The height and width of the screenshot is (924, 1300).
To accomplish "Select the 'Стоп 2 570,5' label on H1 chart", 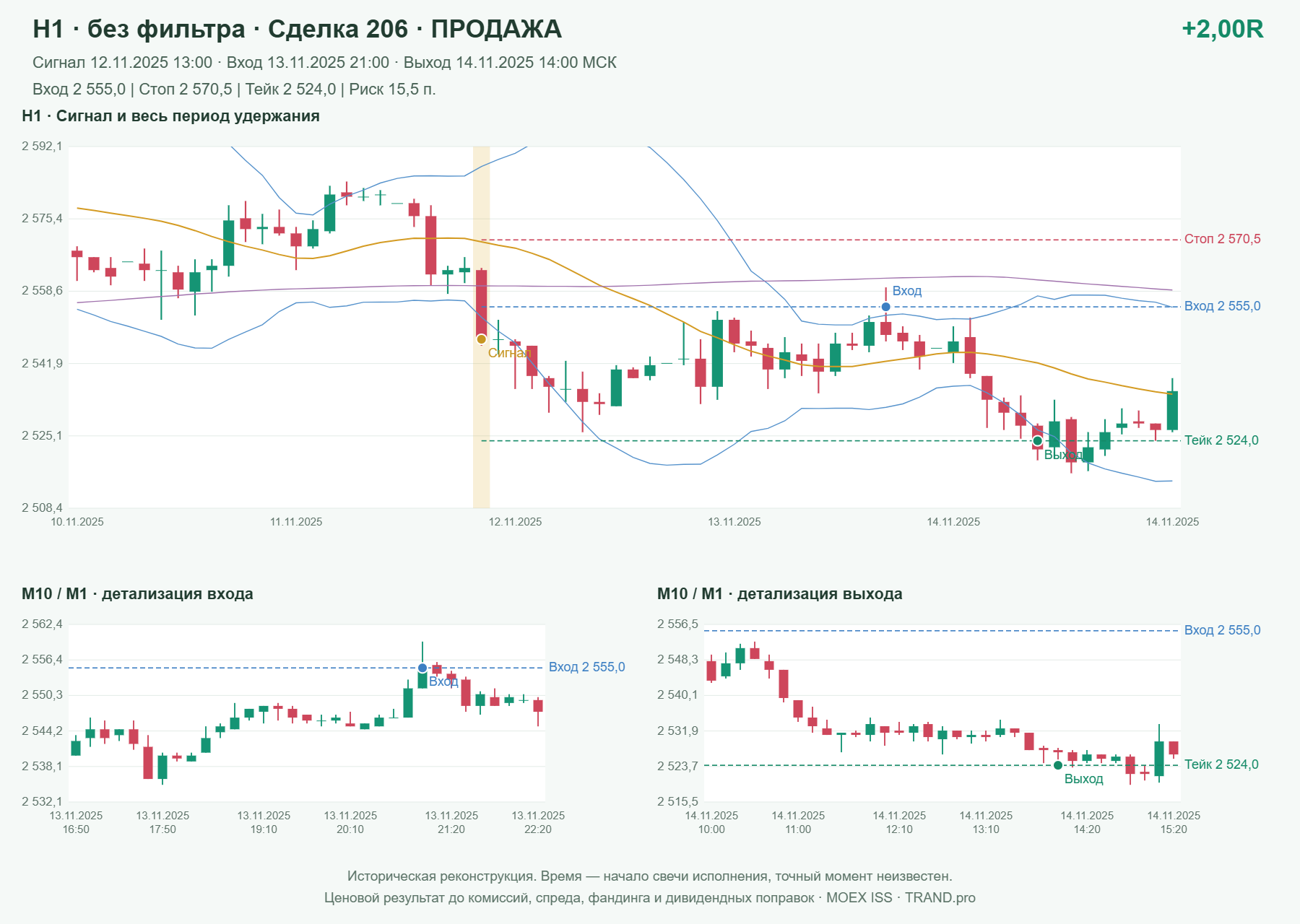I will [x=1222, y=239].
